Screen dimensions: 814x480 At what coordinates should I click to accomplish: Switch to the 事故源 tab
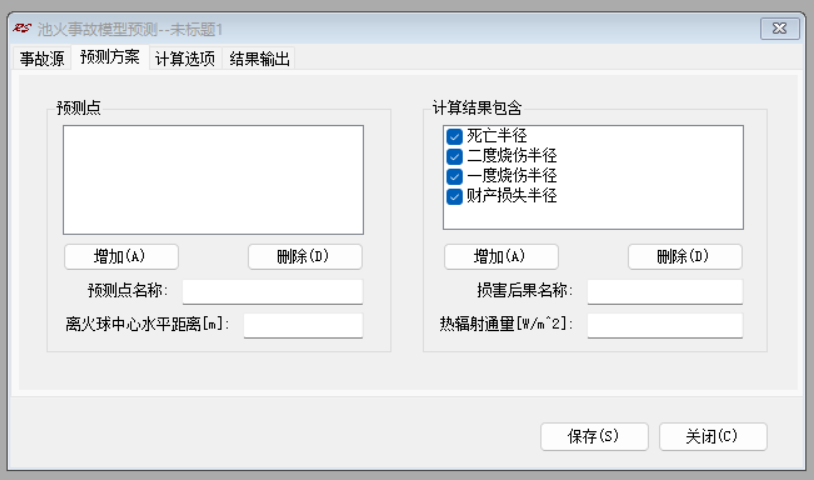pos(42,58)
